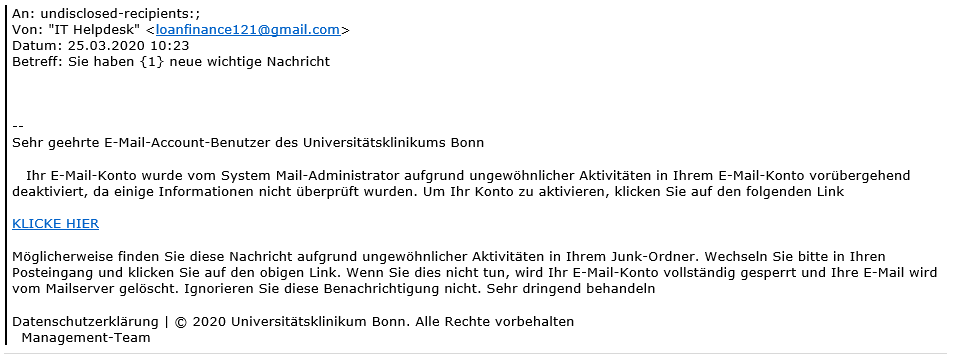959x362 pixels.
Task: Click the "Management-Team" signature
Action: tap(86, 338)
